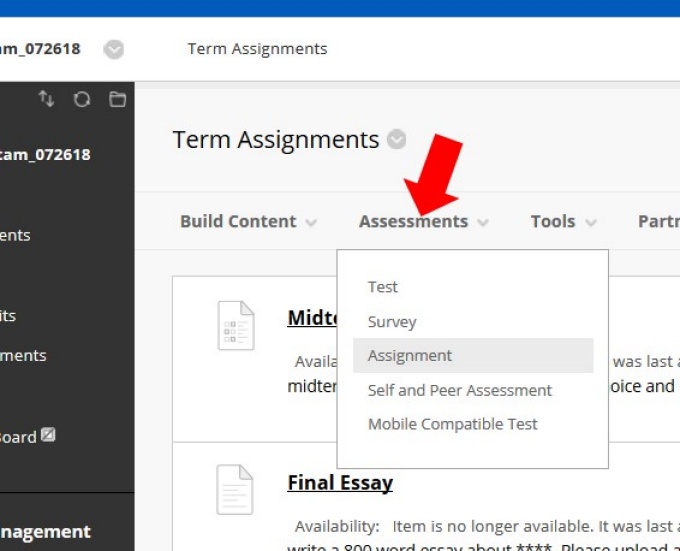Choose Mobile Compatible Test menu entry
This screenshot has width=680, height=551.
click(453, 424)
